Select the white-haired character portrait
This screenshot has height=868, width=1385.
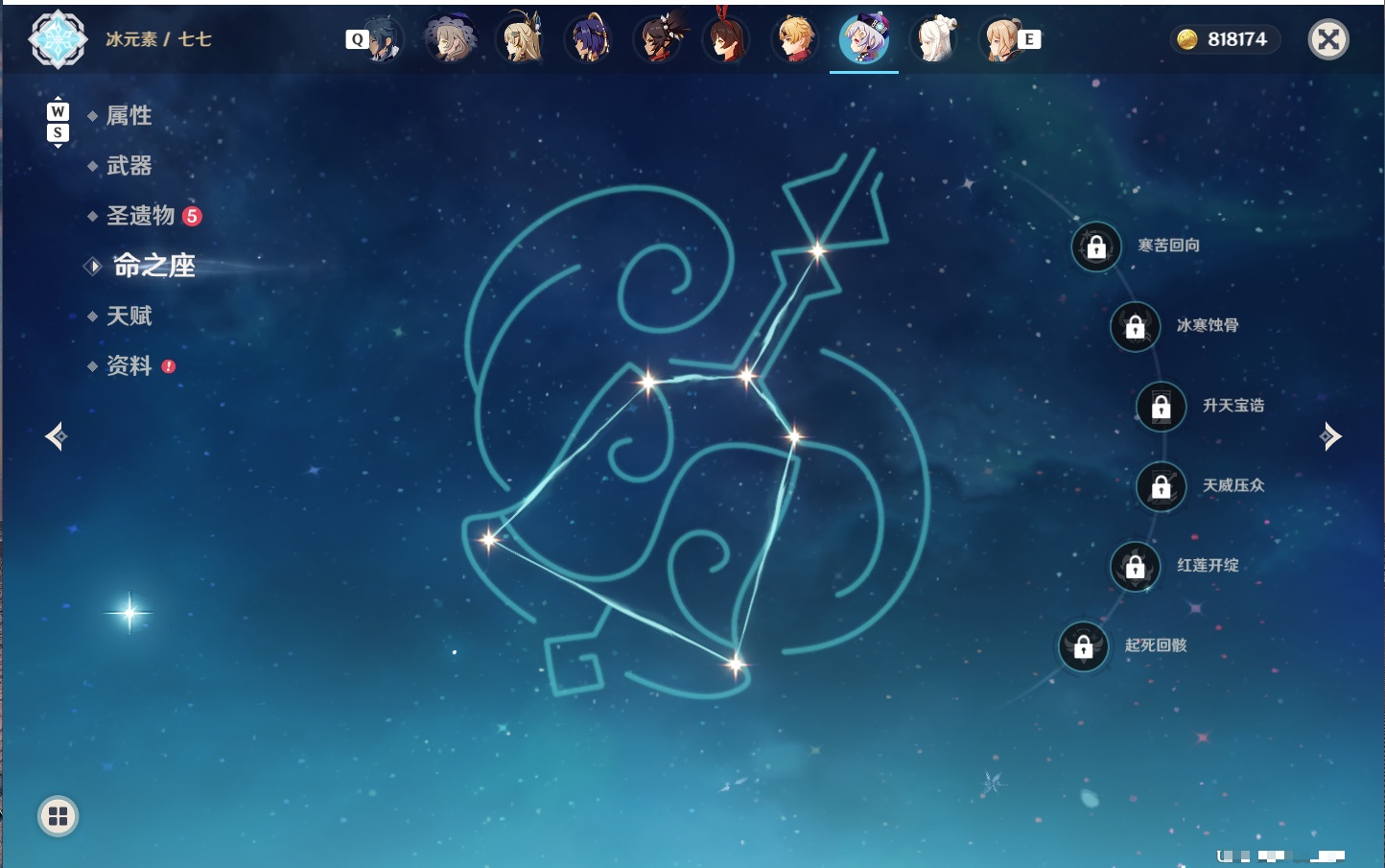coord(934,39)
